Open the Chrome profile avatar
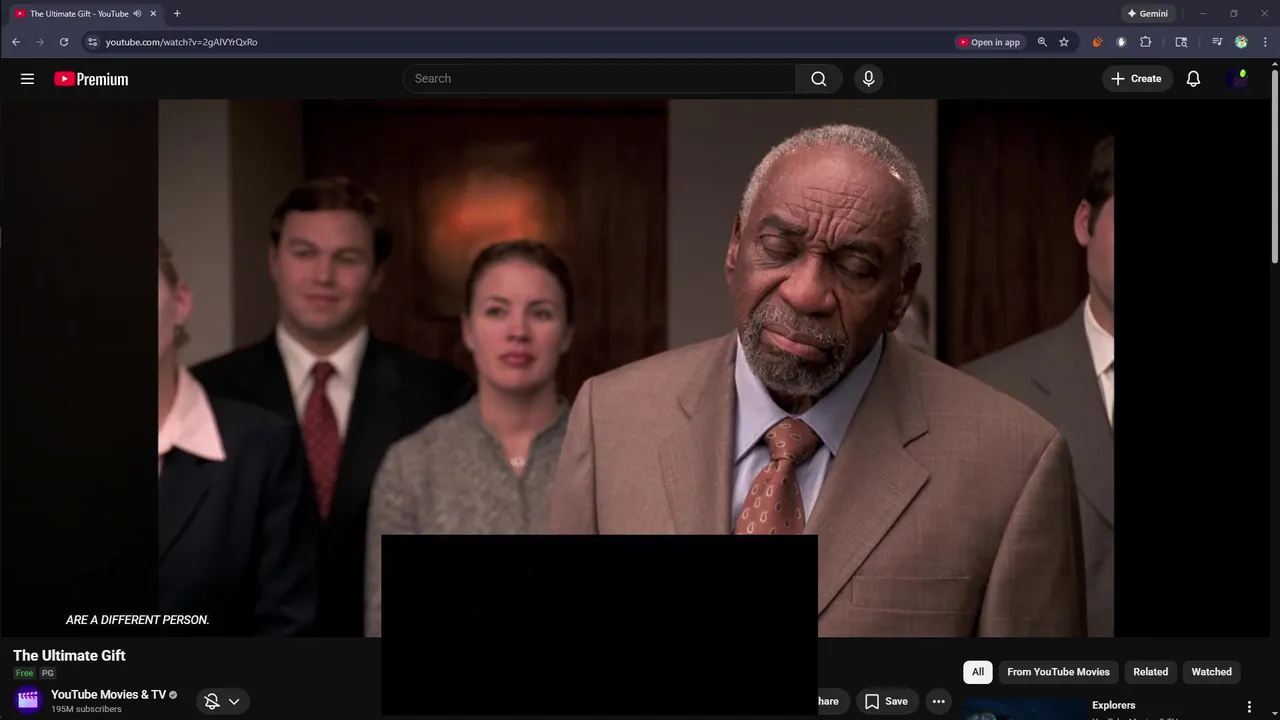1280x720 pixels. [1241, 42]
